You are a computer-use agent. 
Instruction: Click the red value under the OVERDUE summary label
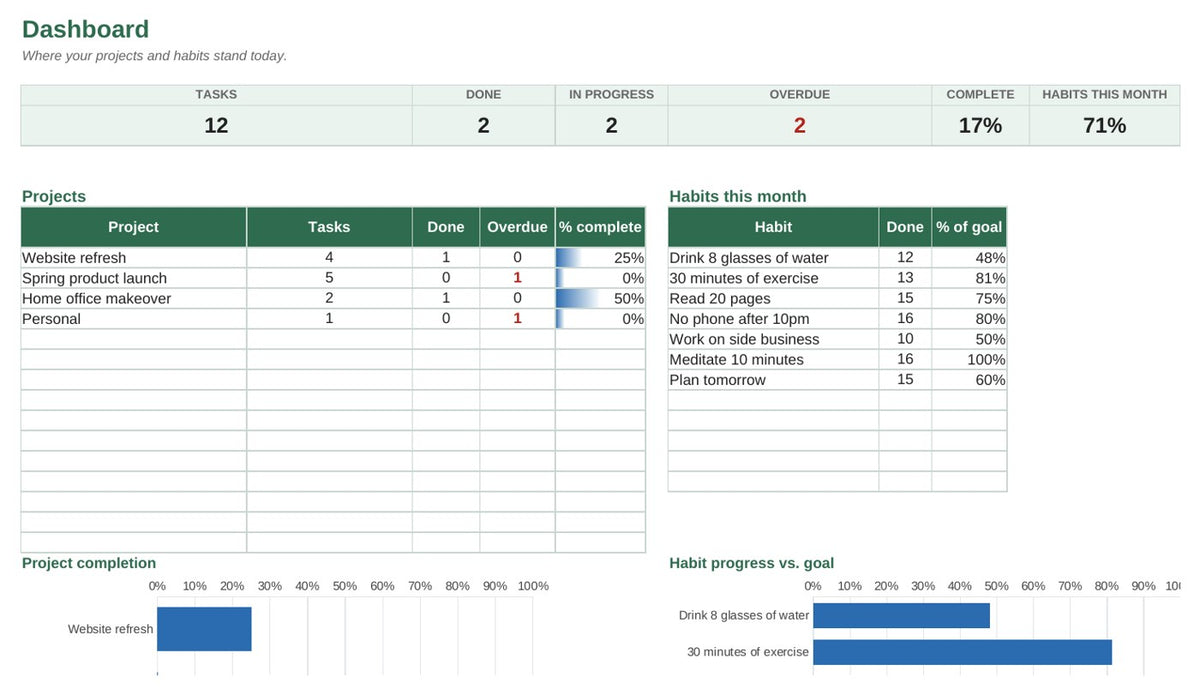799,125
